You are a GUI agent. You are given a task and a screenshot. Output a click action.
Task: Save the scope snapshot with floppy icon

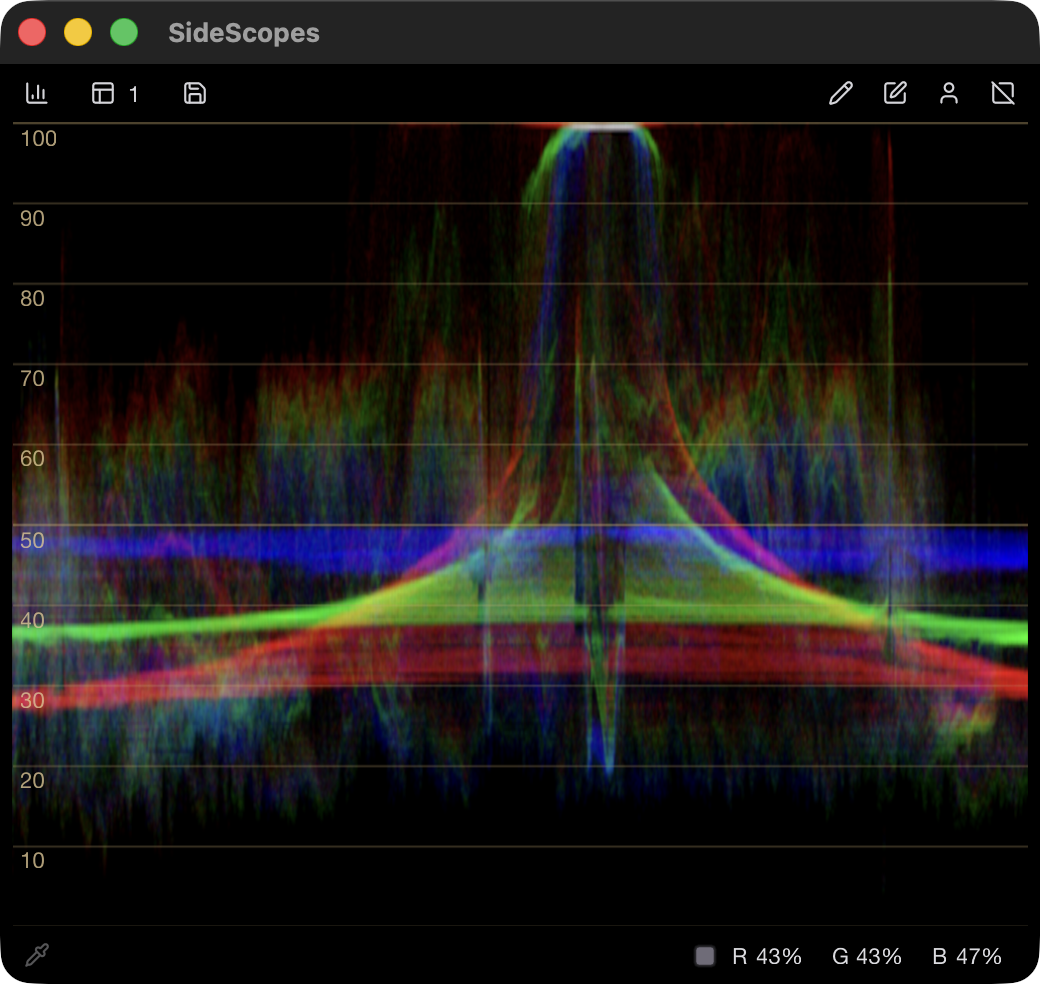pyautogui.click(x=194, y=93)
